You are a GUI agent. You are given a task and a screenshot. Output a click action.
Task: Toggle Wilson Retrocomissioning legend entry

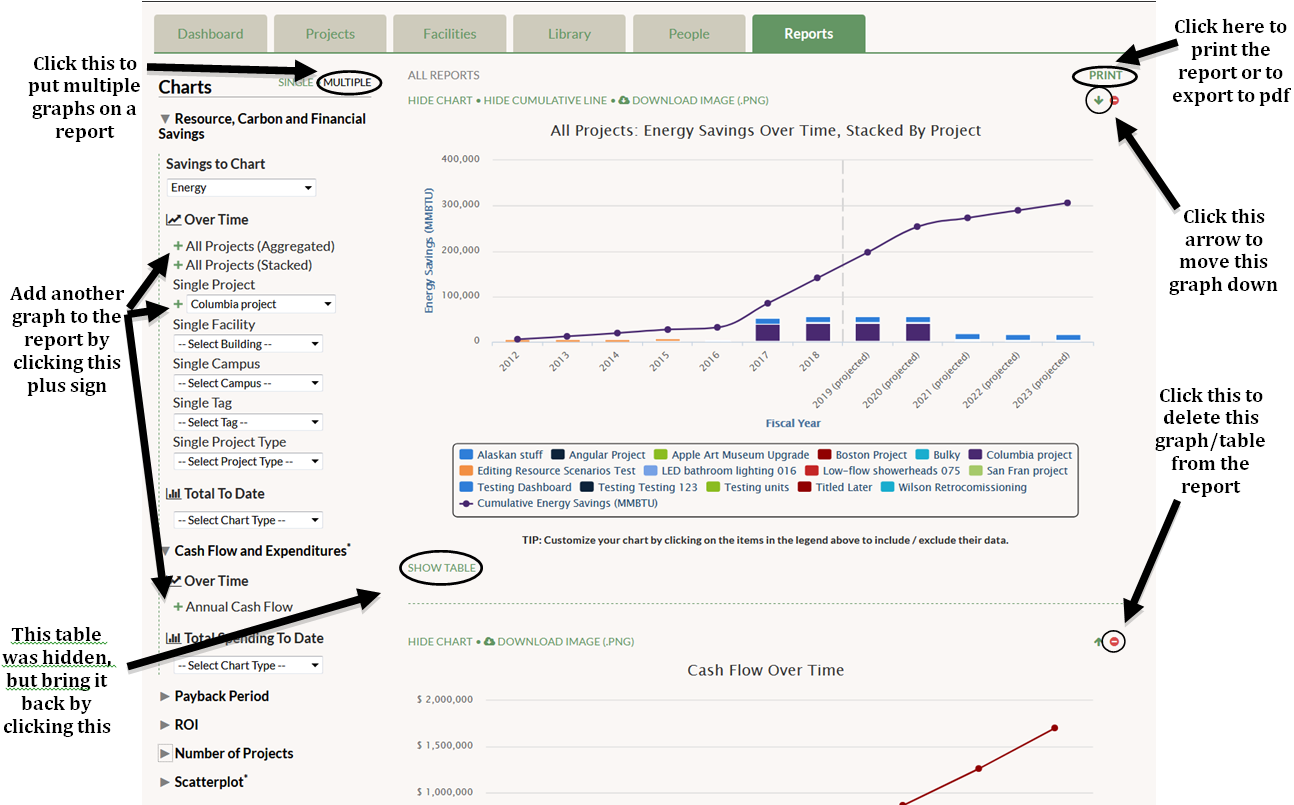click(x=954, y=488)
